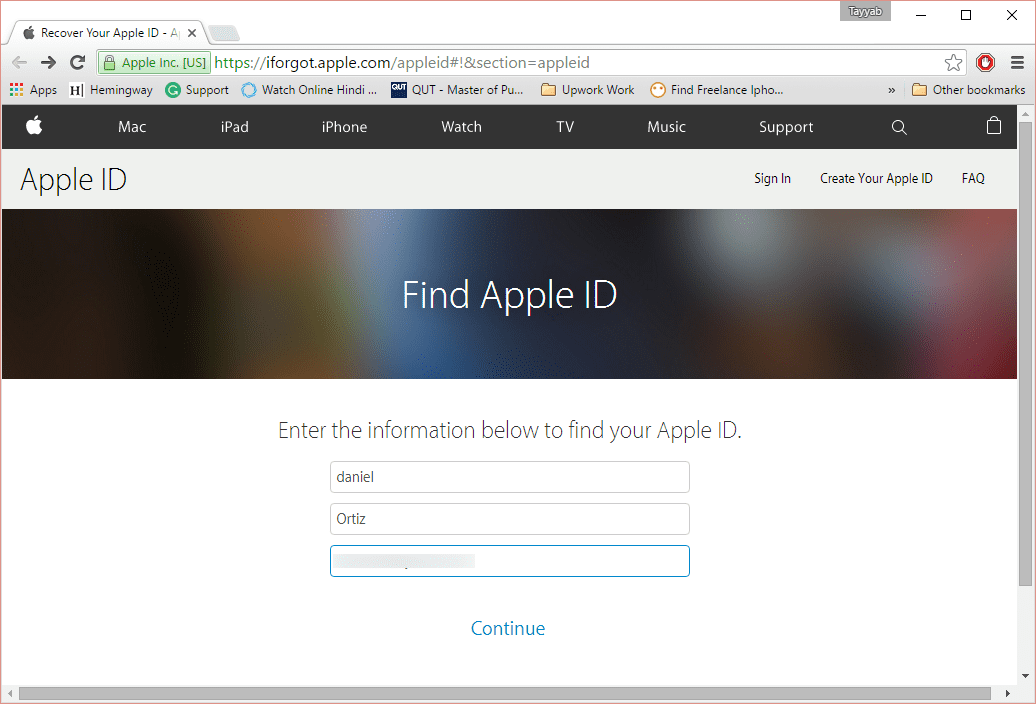Open the Upwork Work bookmark folder
The image size is (1036, 704).
tap(587, 90)
